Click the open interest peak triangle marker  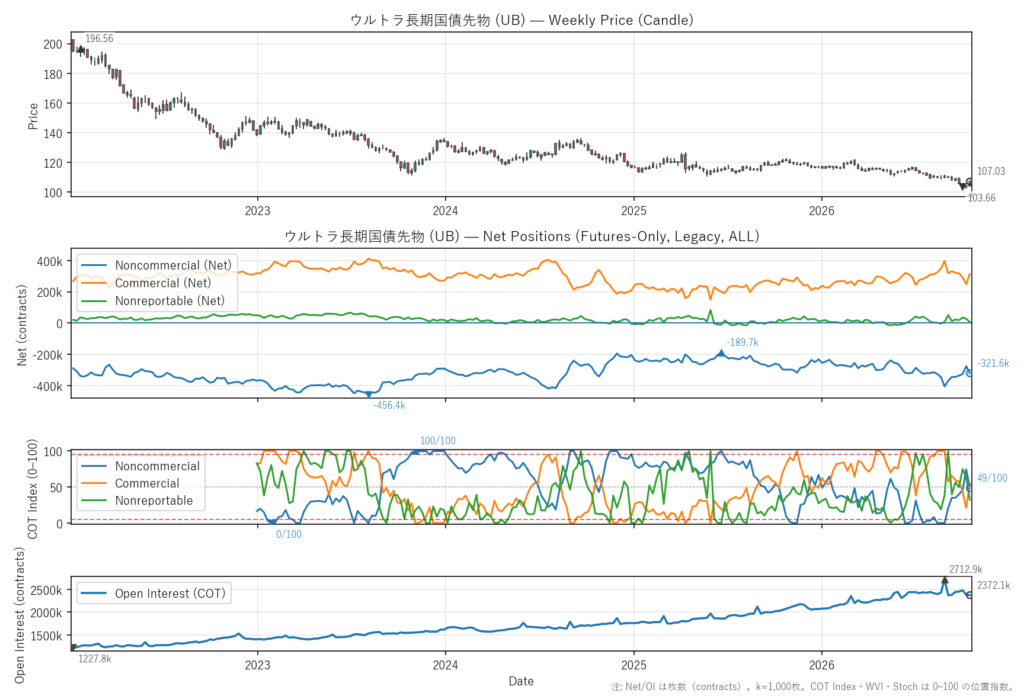(944, 579)
